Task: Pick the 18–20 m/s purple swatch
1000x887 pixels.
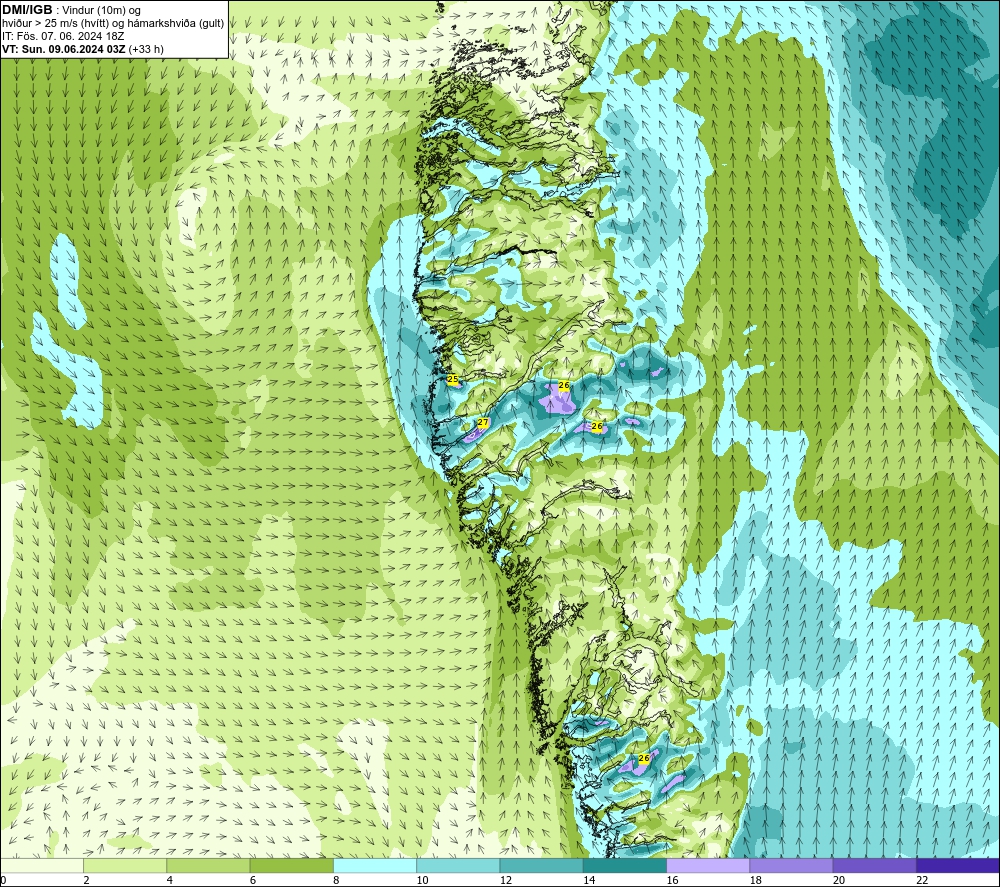Action: tap(791, 865)
